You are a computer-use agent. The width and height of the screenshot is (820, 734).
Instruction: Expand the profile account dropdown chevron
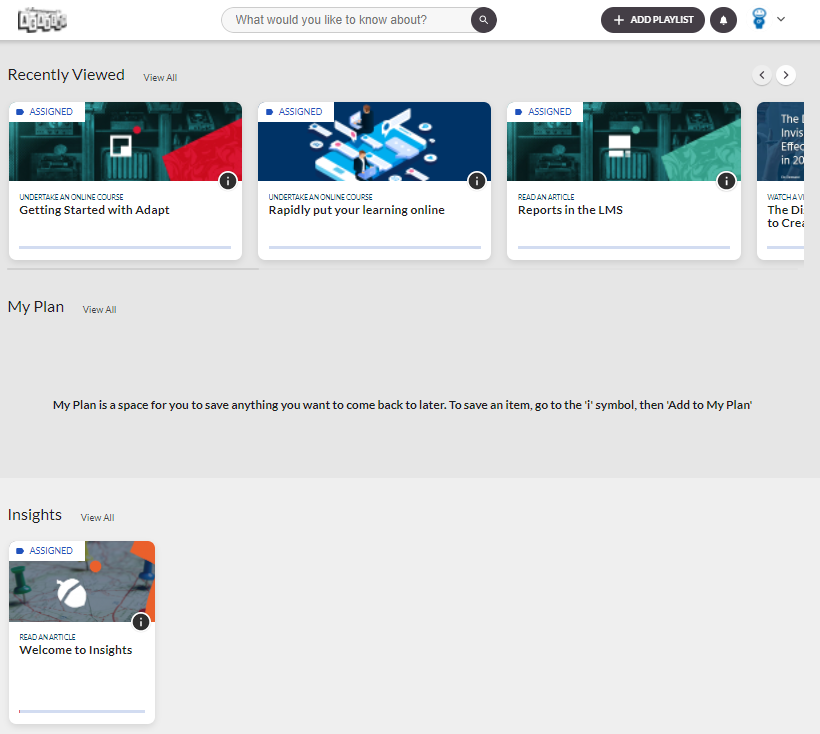pyautogui.click(x=781, y=20)
